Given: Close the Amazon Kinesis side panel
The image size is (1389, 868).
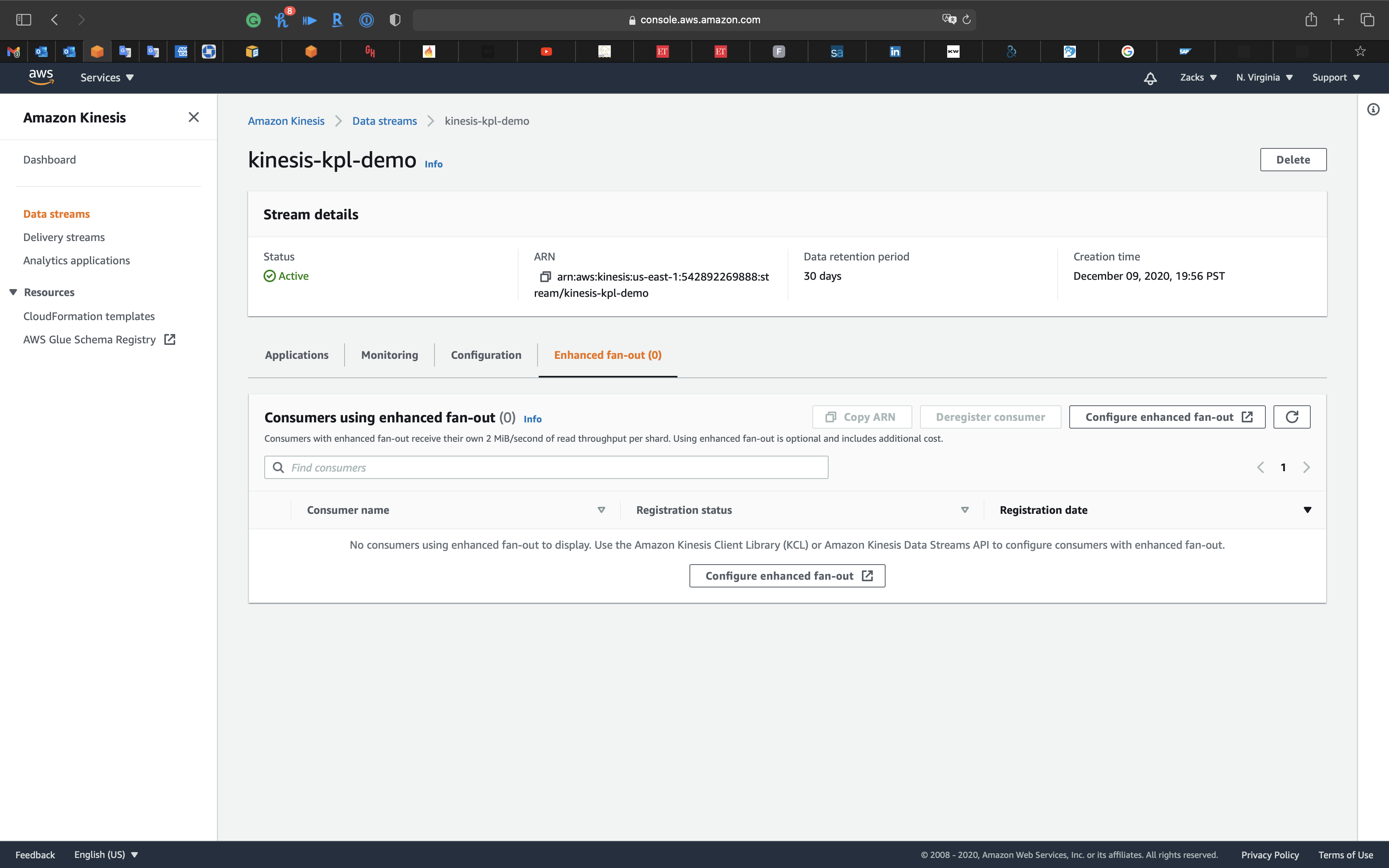Looking at the screenshot, I should [193, 118].
